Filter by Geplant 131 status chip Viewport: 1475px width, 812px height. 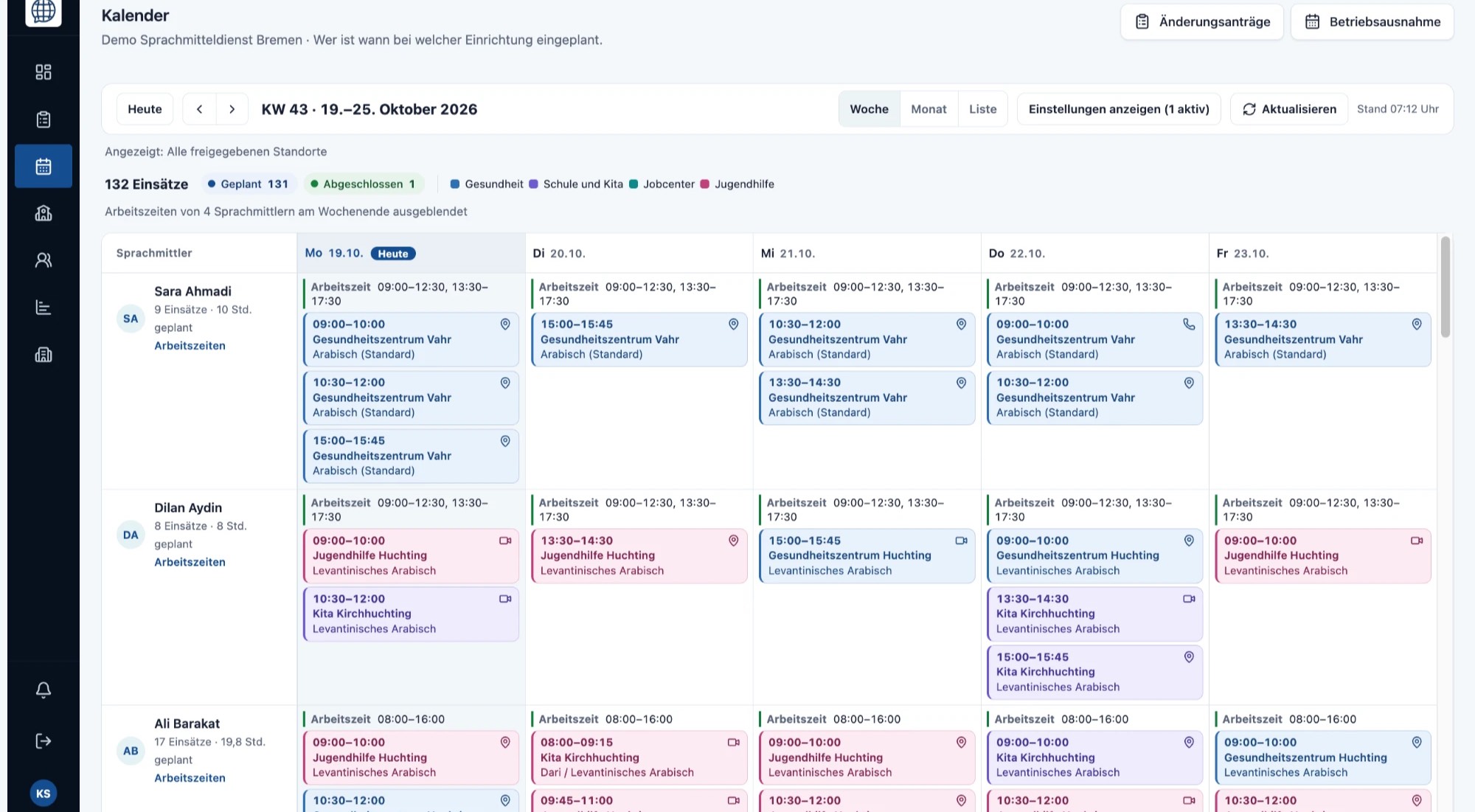(248, 184)
